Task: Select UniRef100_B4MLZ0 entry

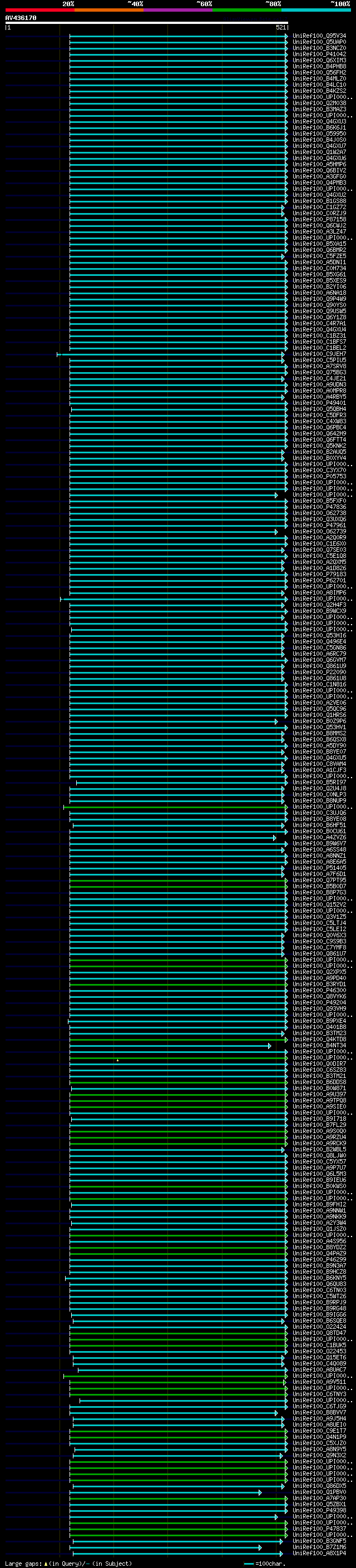Action: [x=319, y=78]
